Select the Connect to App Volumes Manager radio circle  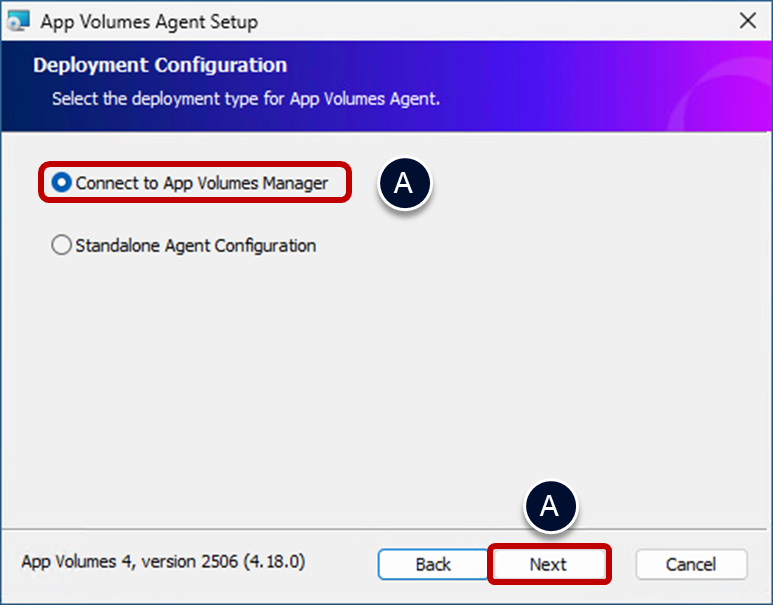click(x=62, y=183)
